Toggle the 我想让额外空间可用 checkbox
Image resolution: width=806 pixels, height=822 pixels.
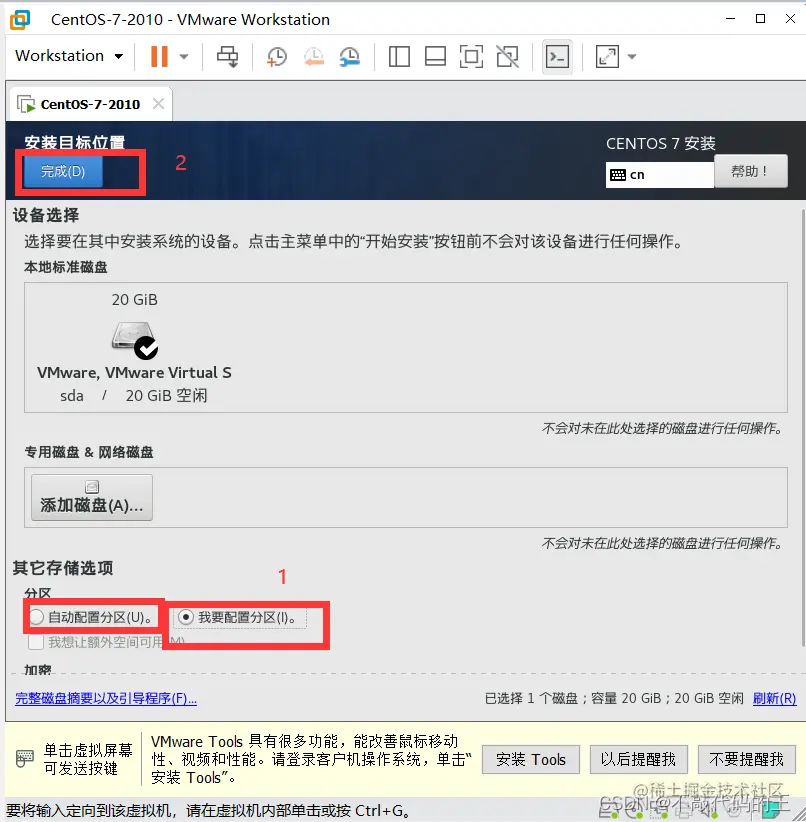click(x=36, y=642)
